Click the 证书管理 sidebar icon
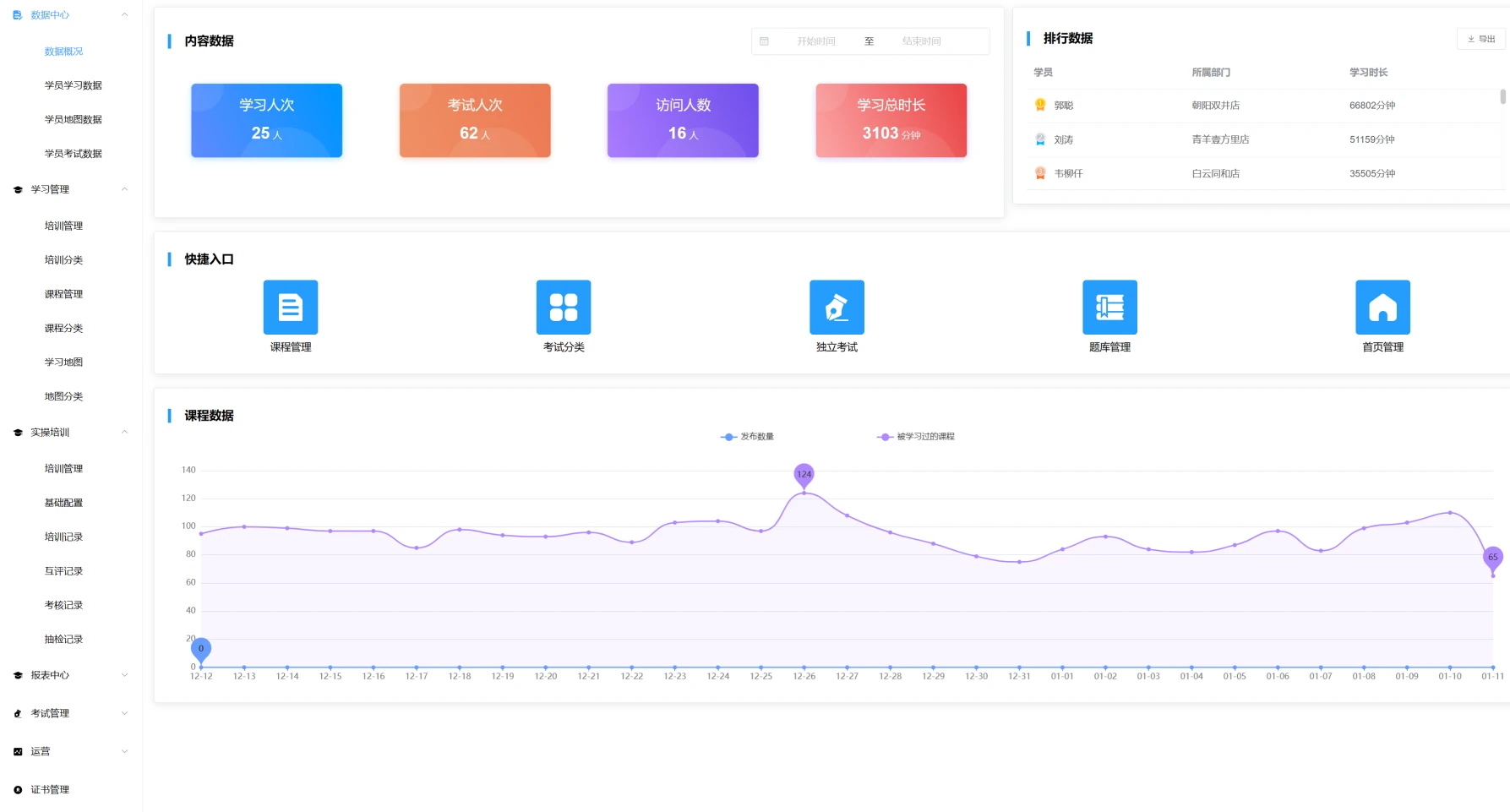This screenshot has width=1510, height=812. pyautogui.click(x=18, y=790)
